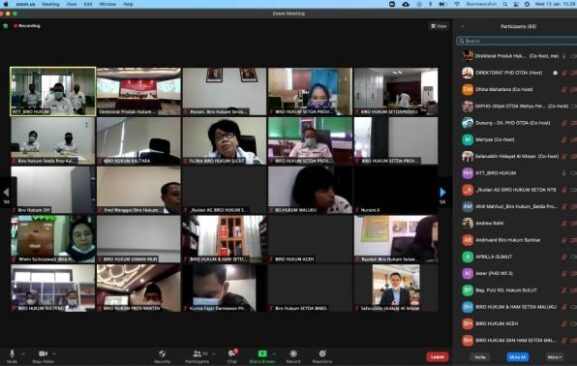Open arrow next to Participants button
This screenshot has height=366, width=577.
click(x=213, y=354)
